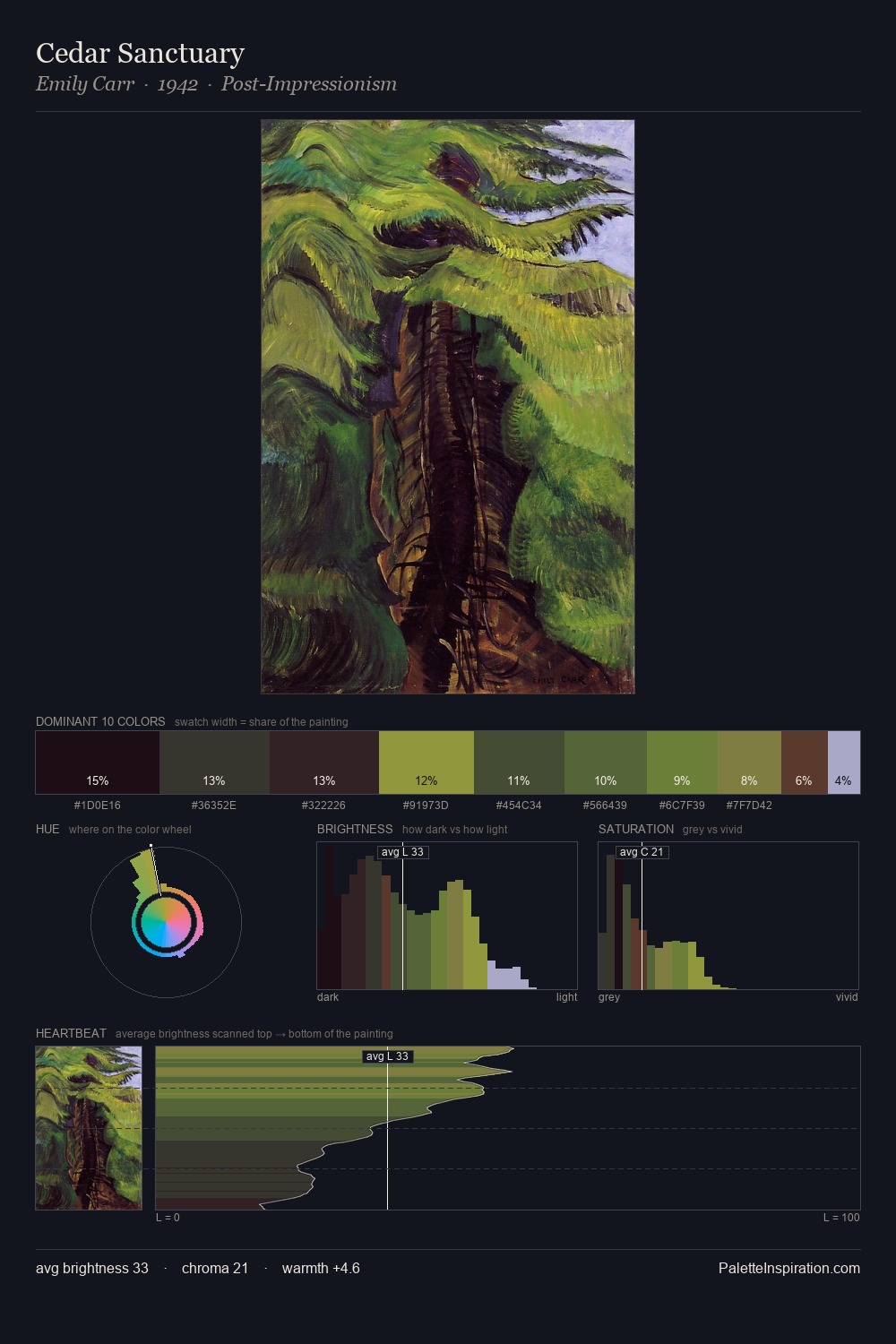Screen dimensions: 896x1344
Task: Select the 13% swatch #322226
Action: pyautogui.click(x=324, y=762)
